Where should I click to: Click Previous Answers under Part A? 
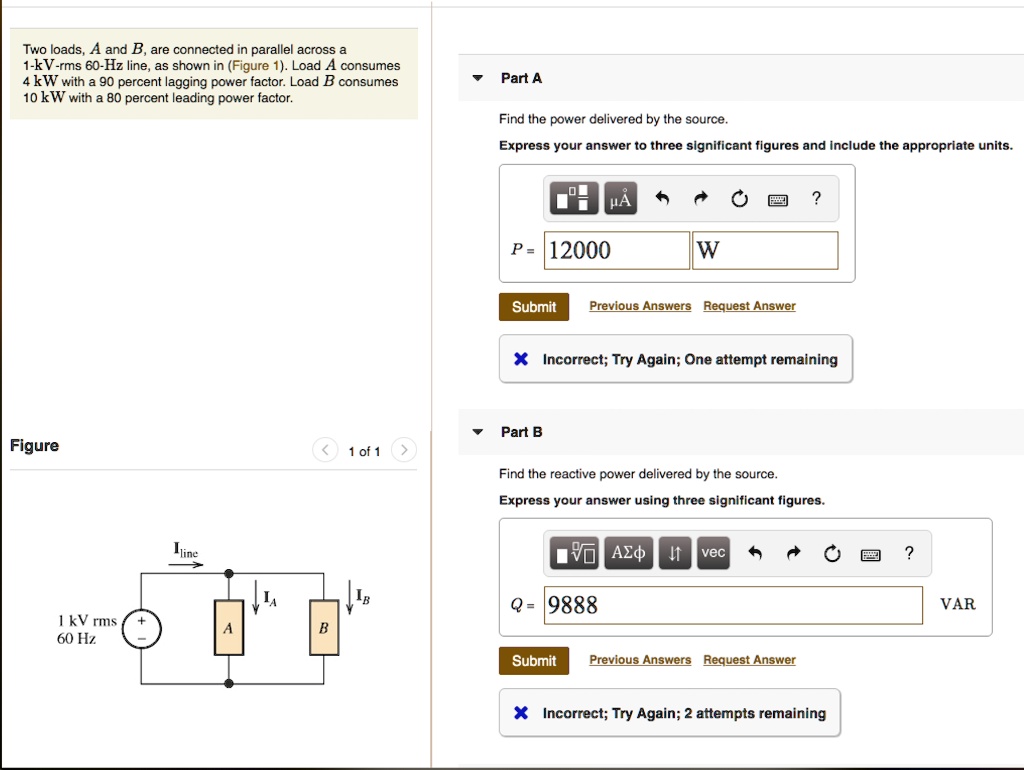639,306
